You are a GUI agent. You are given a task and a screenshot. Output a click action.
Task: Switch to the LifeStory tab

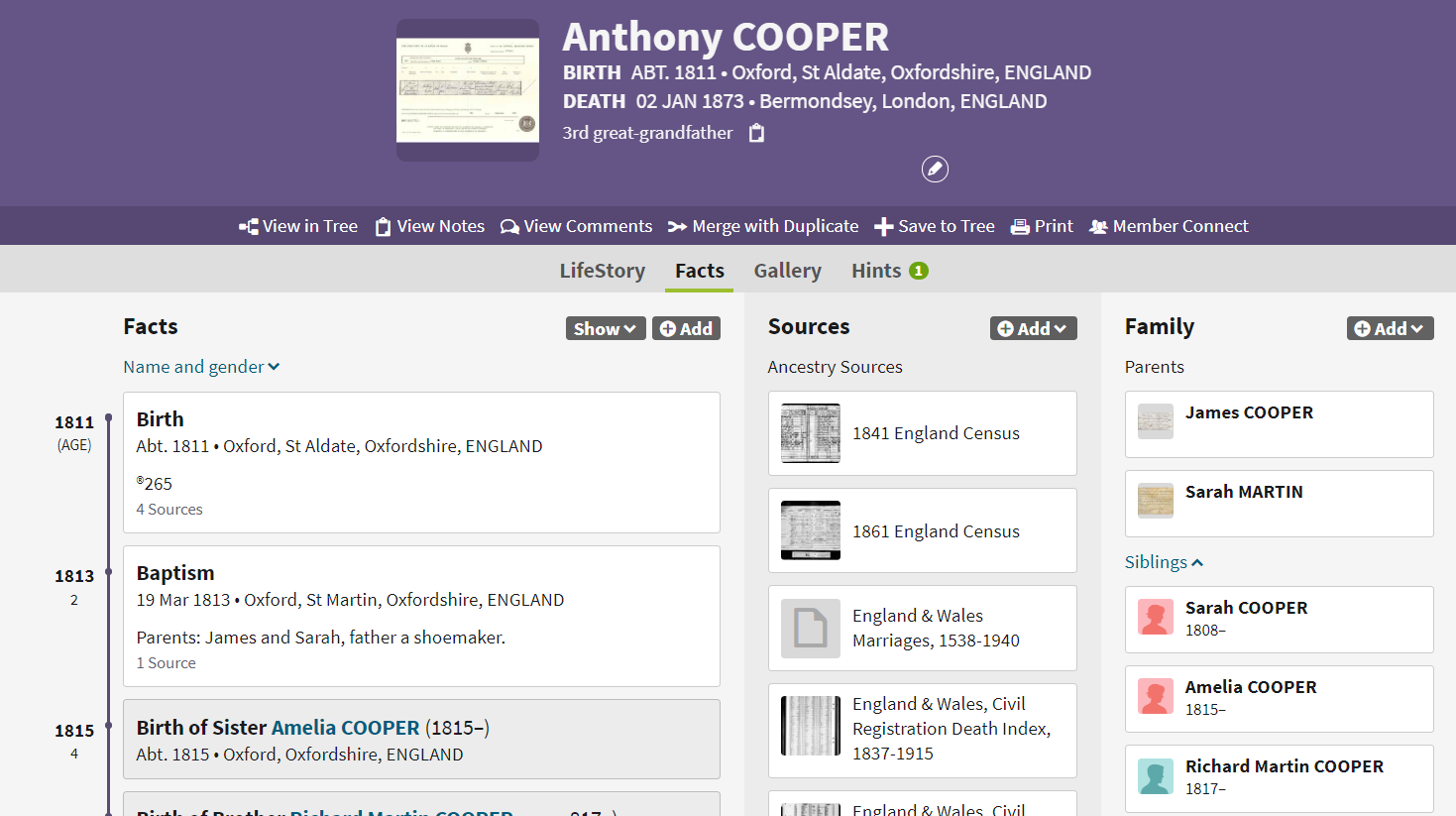click(x=602, y=271)
